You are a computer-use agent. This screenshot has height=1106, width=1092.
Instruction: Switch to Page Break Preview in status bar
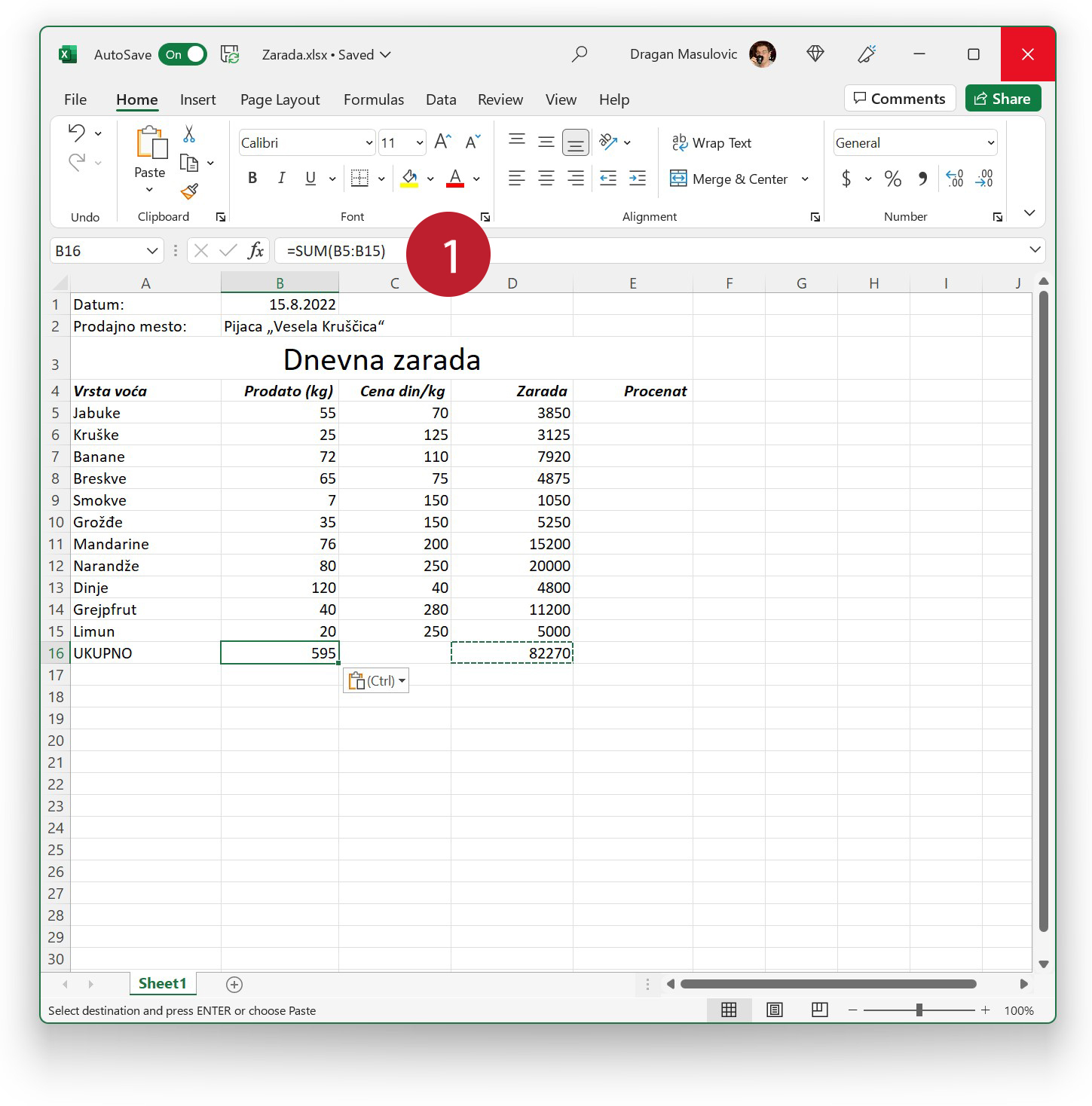(x=820, y=1010)
